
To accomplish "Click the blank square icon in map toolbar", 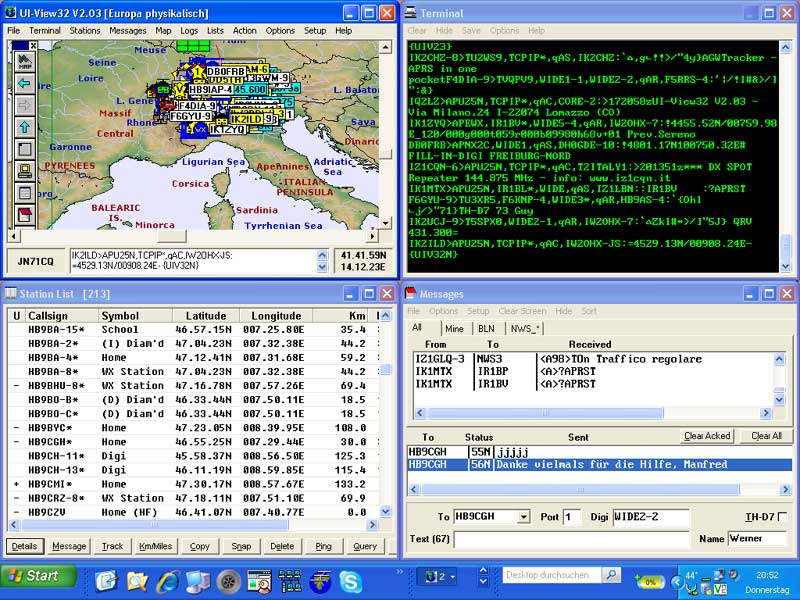I will (x=24, y=149).
